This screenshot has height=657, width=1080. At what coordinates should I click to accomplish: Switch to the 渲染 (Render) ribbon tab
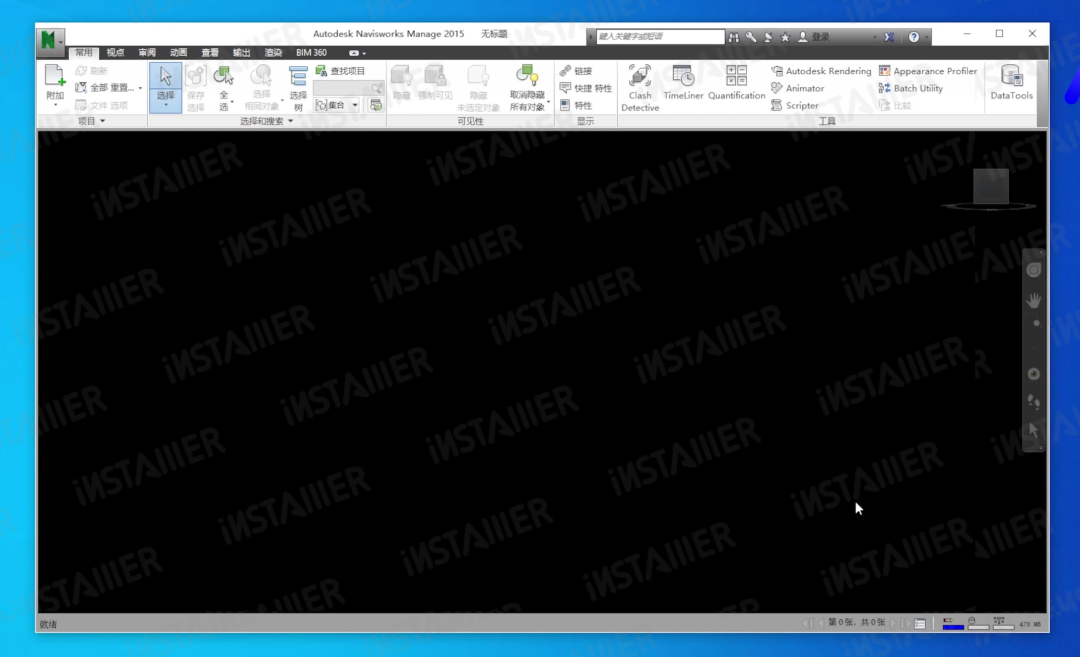(x=273, y=53)
